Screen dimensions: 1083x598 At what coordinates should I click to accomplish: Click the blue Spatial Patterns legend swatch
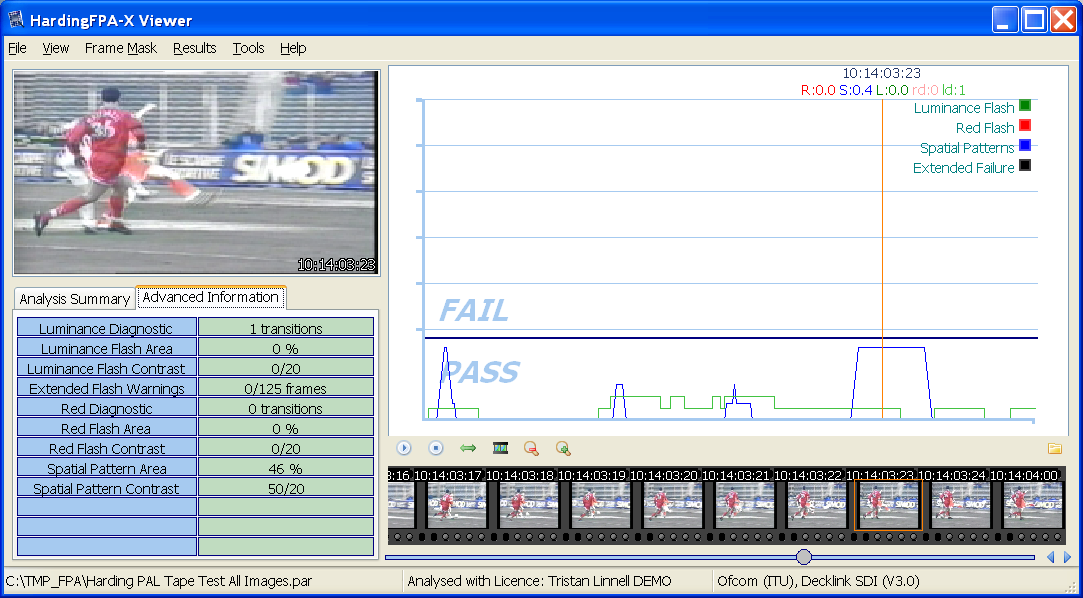[x=1025, y=146]
